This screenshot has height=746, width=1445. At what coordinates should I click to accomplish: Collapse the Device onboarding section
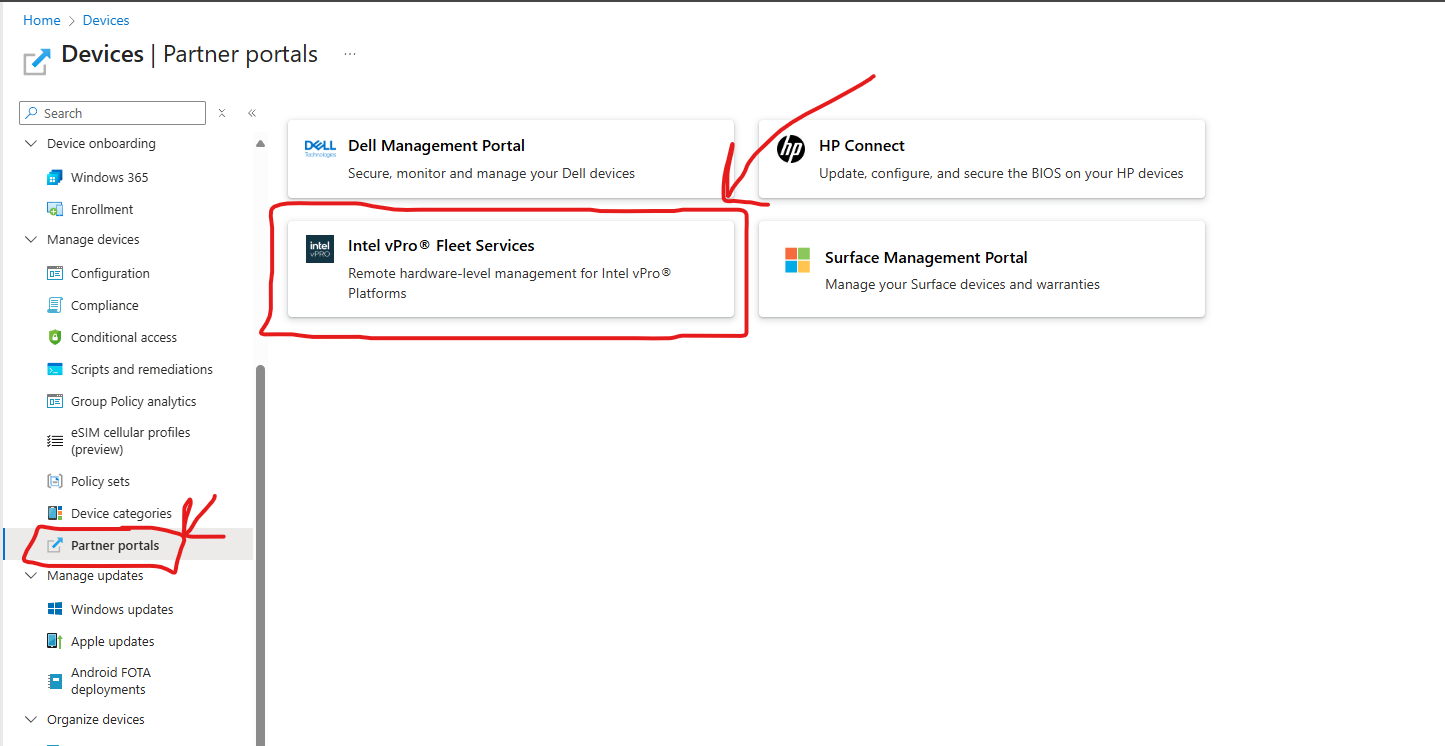click(31, 144)
